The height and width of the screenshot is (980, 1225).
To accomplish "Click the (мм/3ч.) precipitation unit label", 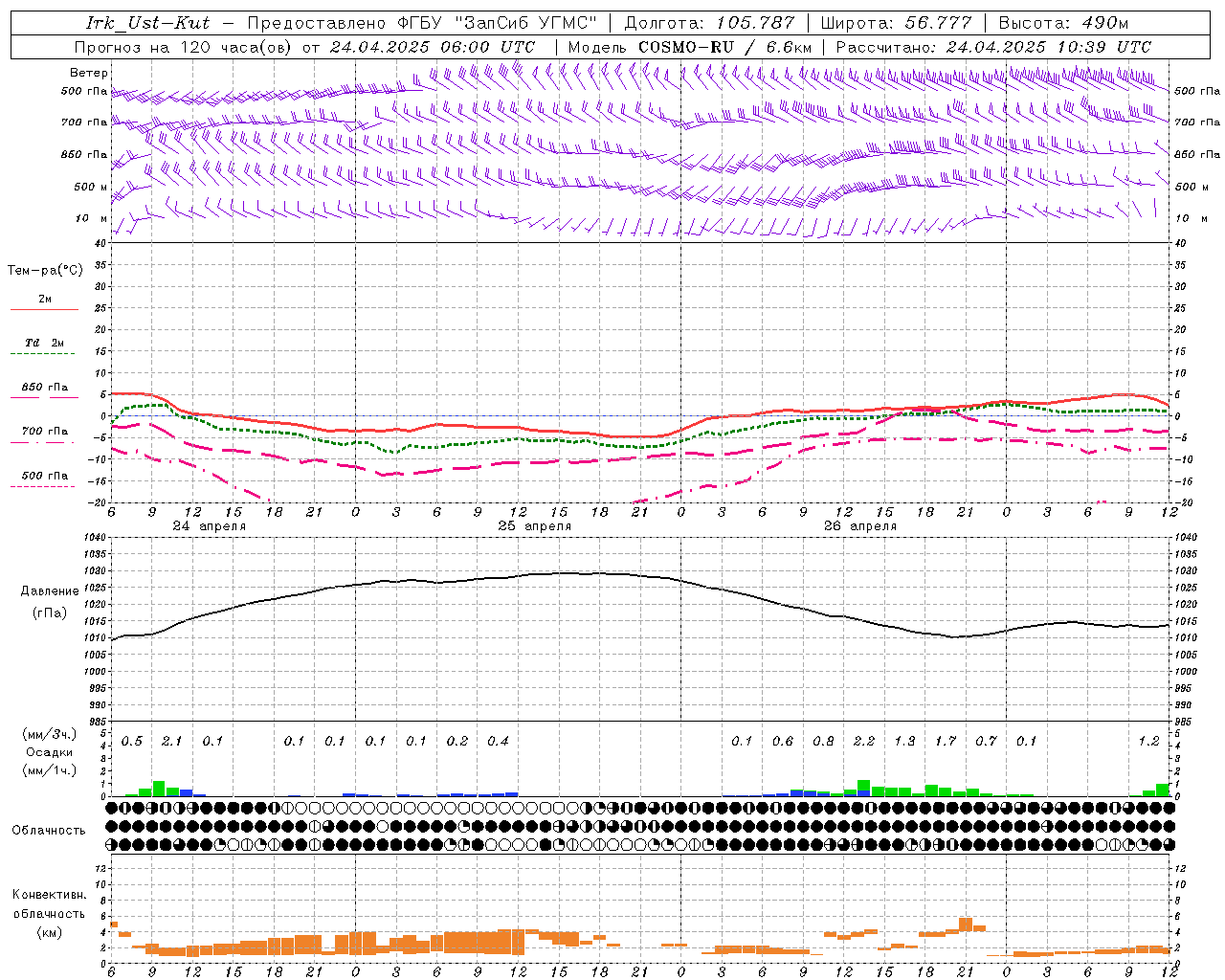I will click(48, 734).
